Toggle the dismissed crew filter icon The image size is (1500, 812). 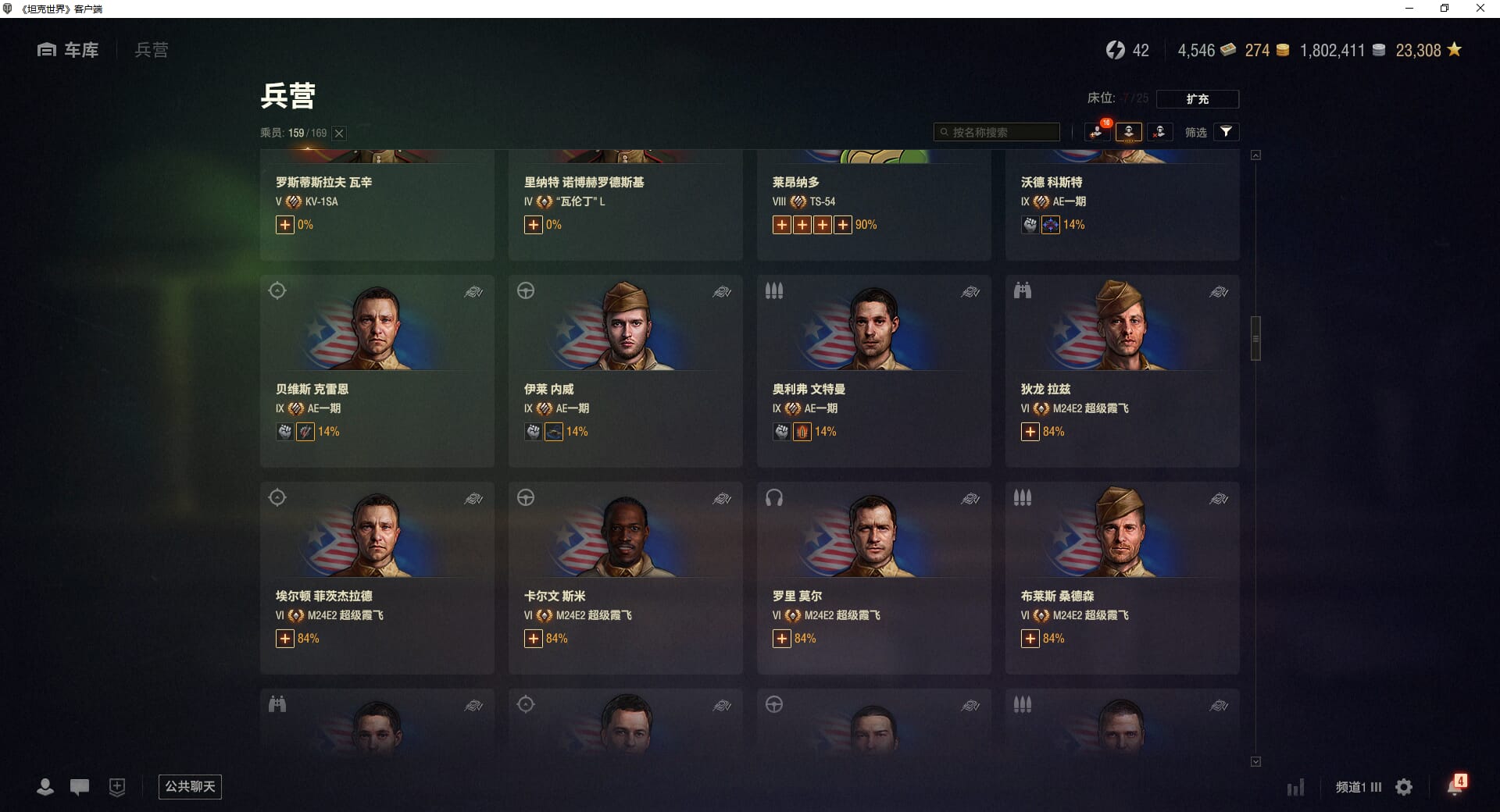pyautogui.click(x=1159, y=132)
